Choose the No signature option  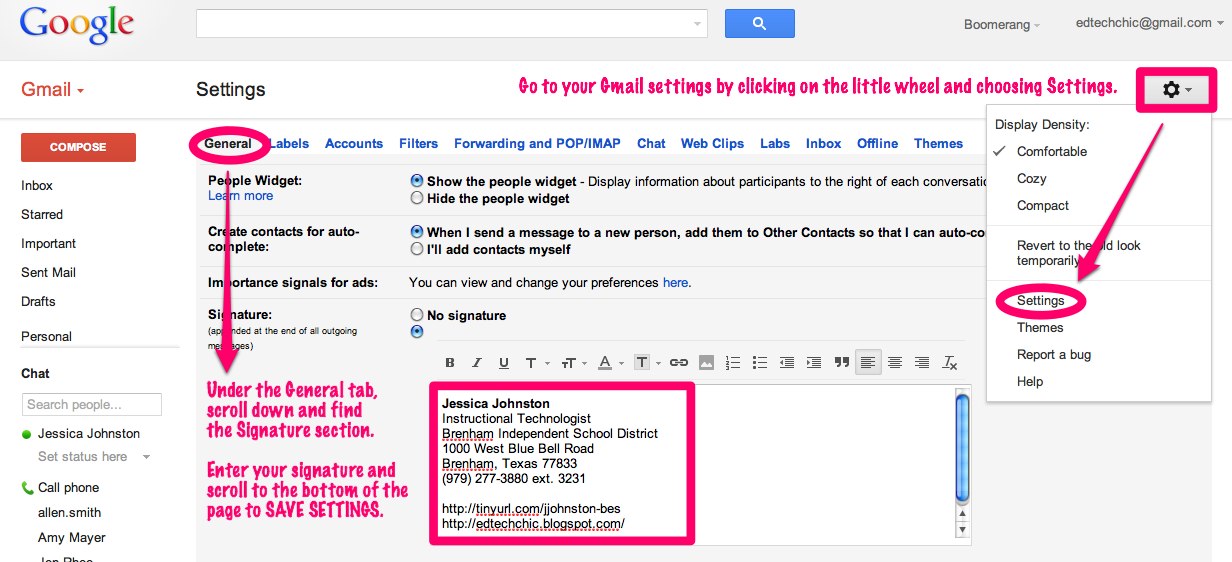point(417,315)
